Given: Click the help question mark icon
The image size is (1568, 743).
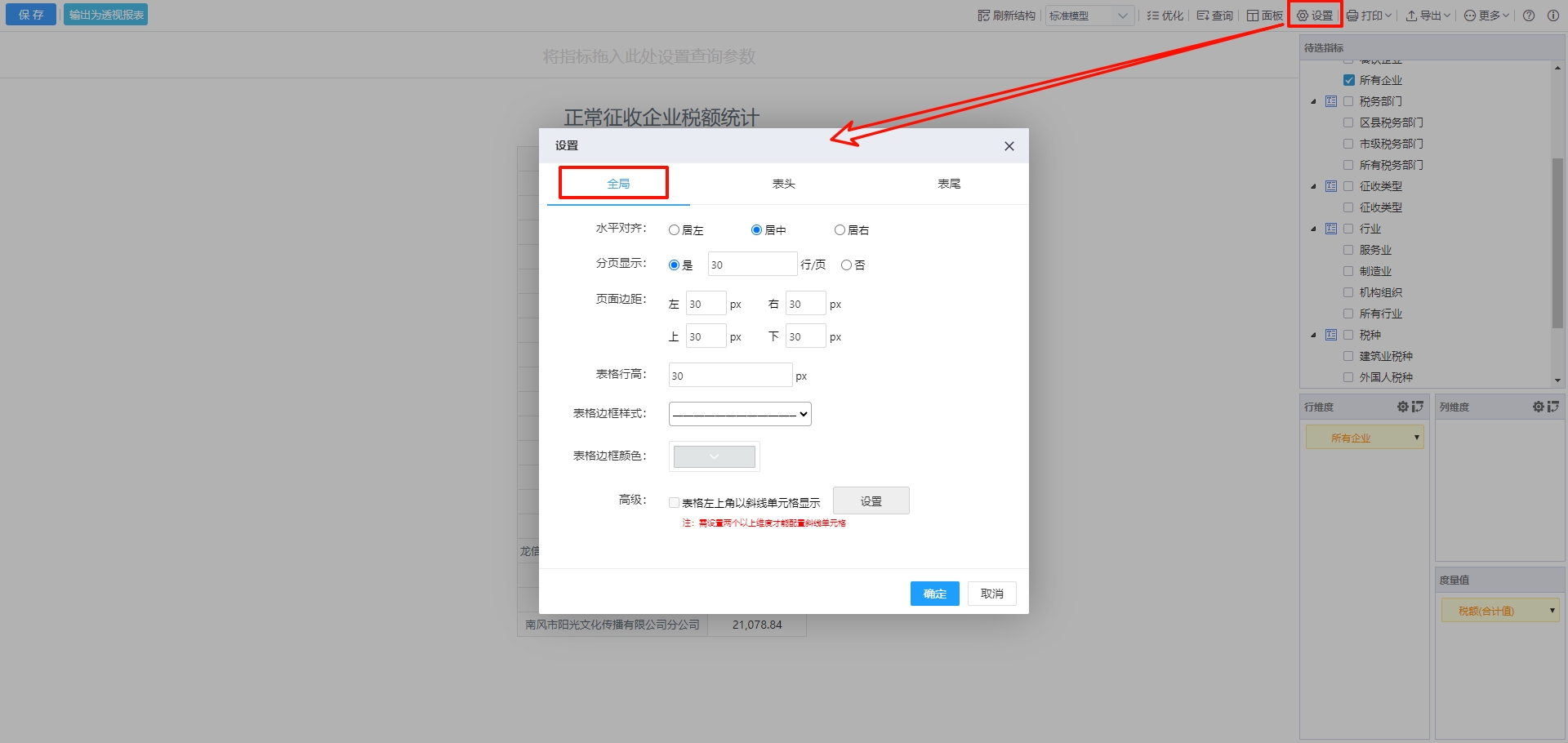Looking at the screenshot, I should [x=1529, y=16].
